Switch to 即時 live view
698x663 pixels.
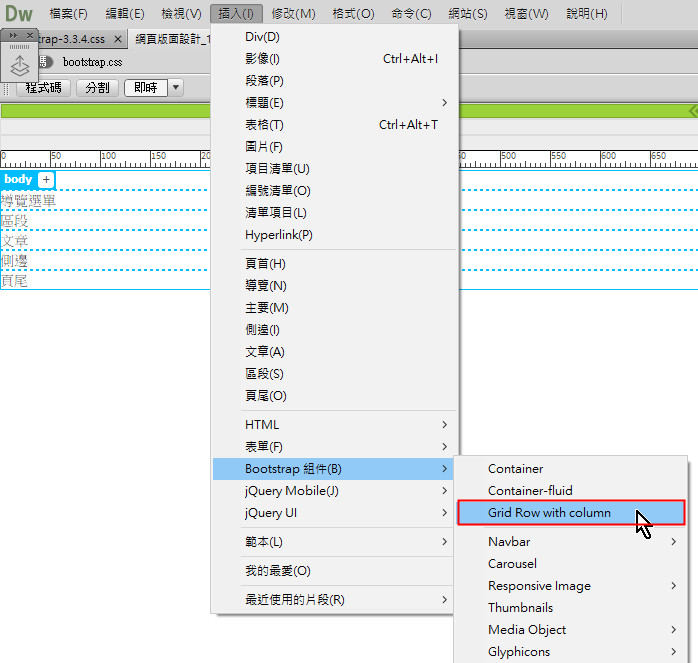(x=146, y=88)
